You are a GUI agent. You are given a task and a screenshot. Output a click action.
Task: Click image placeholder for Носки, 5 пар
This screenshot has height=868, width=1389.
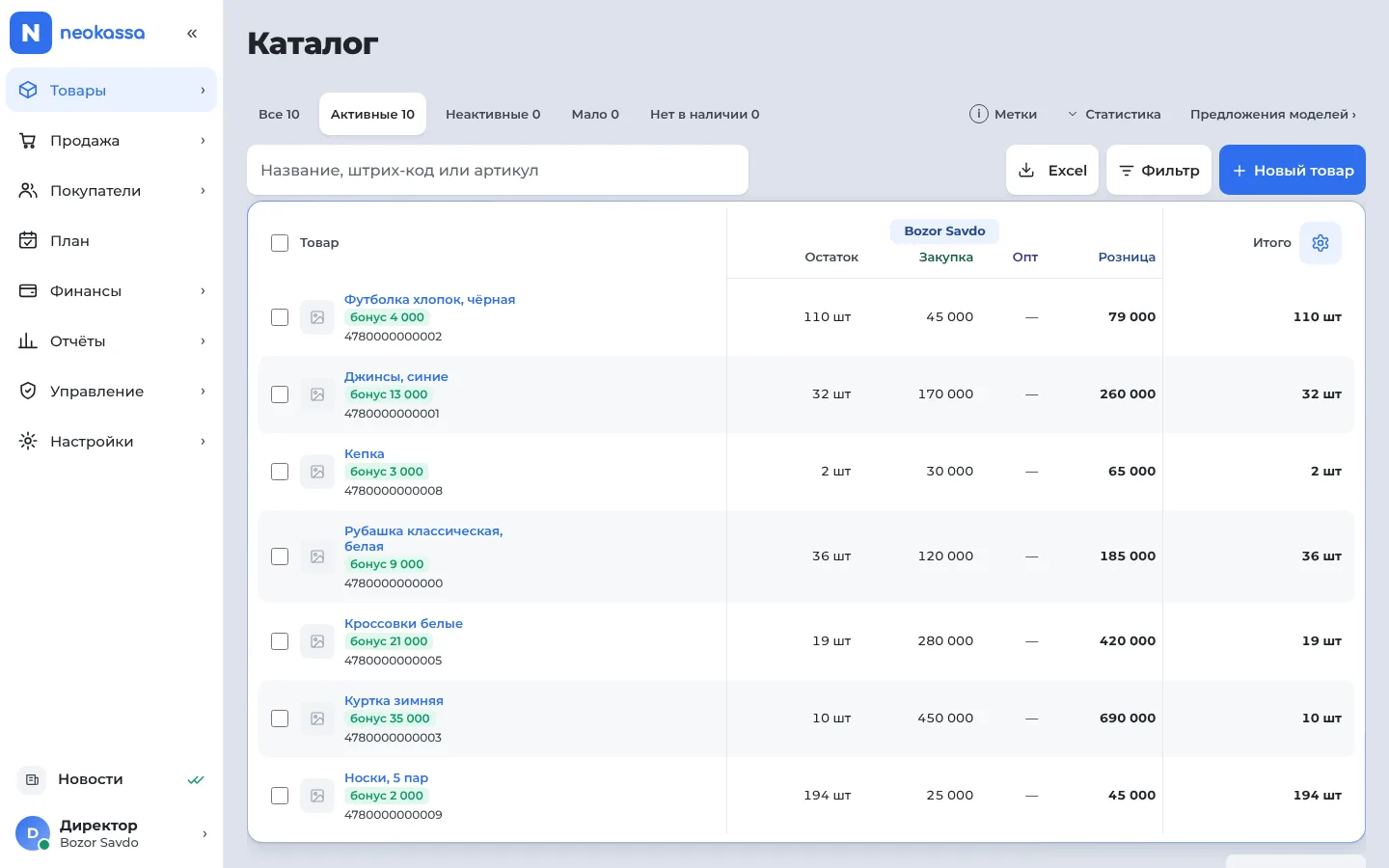click(317, 796)
